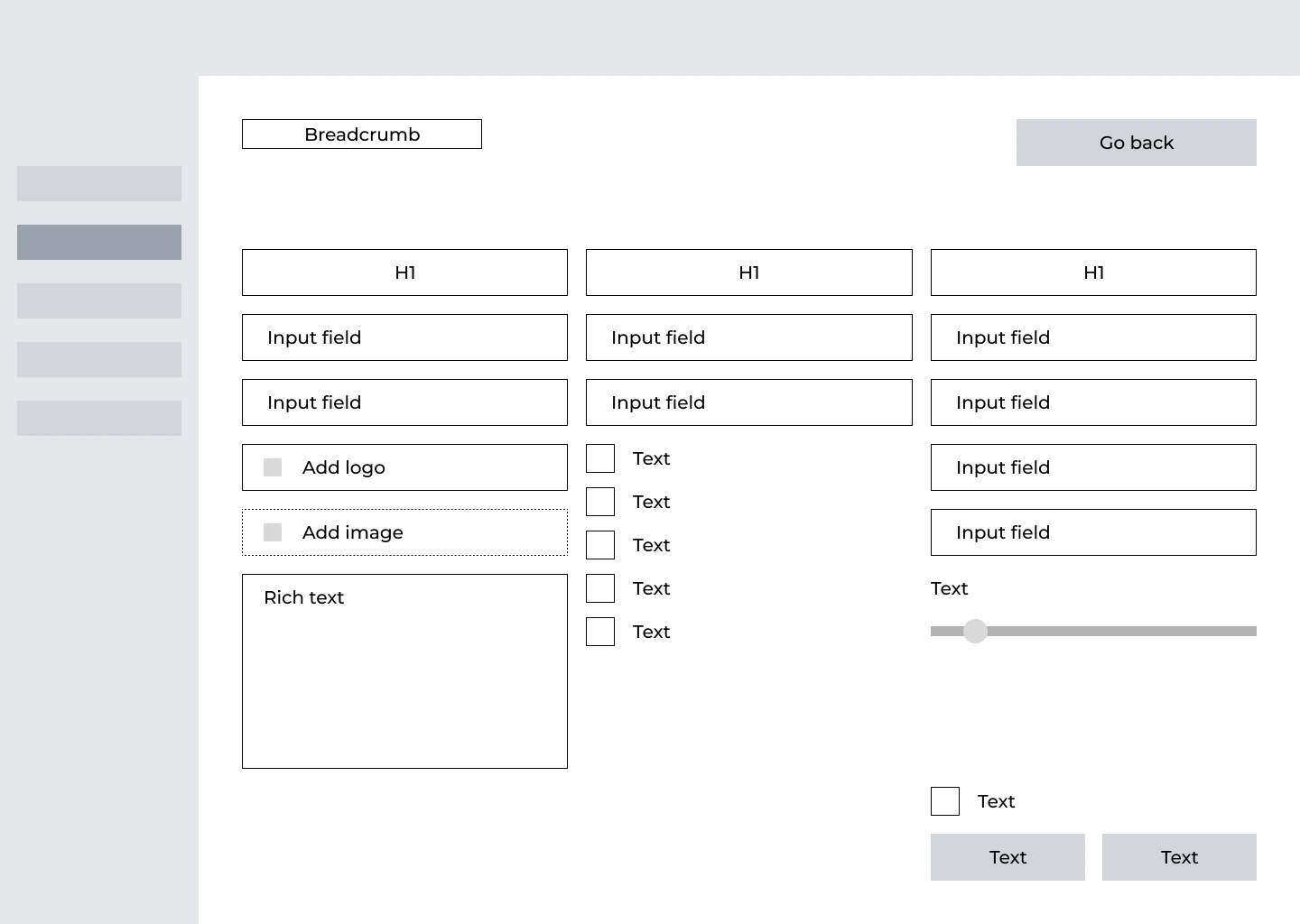Click the H1 heading of the middle column
Viewport: 1300px width, 924px height.
tap(749, 273)
